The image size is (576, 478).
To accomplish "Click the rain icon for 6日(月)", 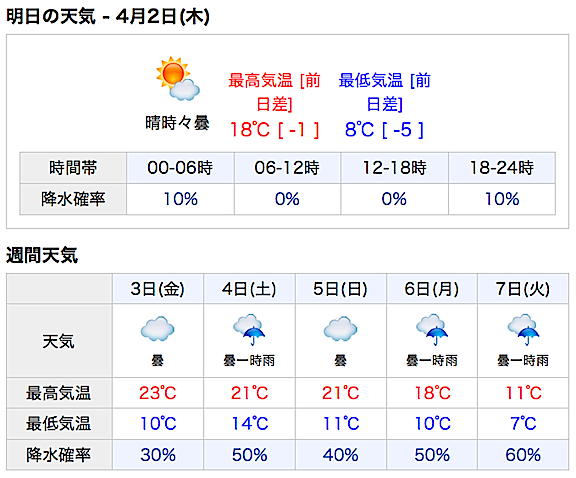I will click(432, 330).
